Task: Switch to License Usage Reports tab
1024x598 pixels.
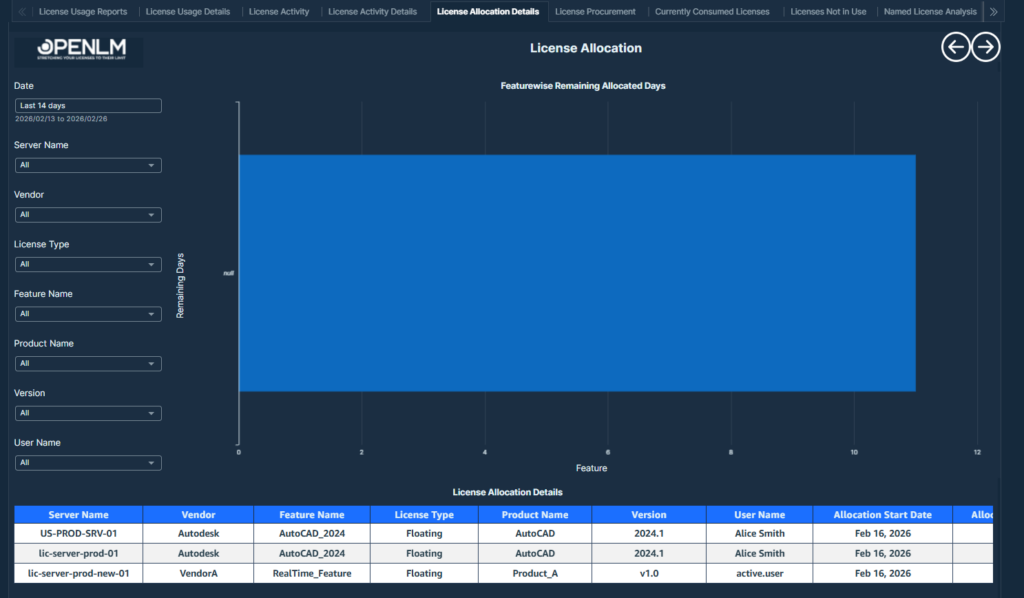Action: [83, 12]
